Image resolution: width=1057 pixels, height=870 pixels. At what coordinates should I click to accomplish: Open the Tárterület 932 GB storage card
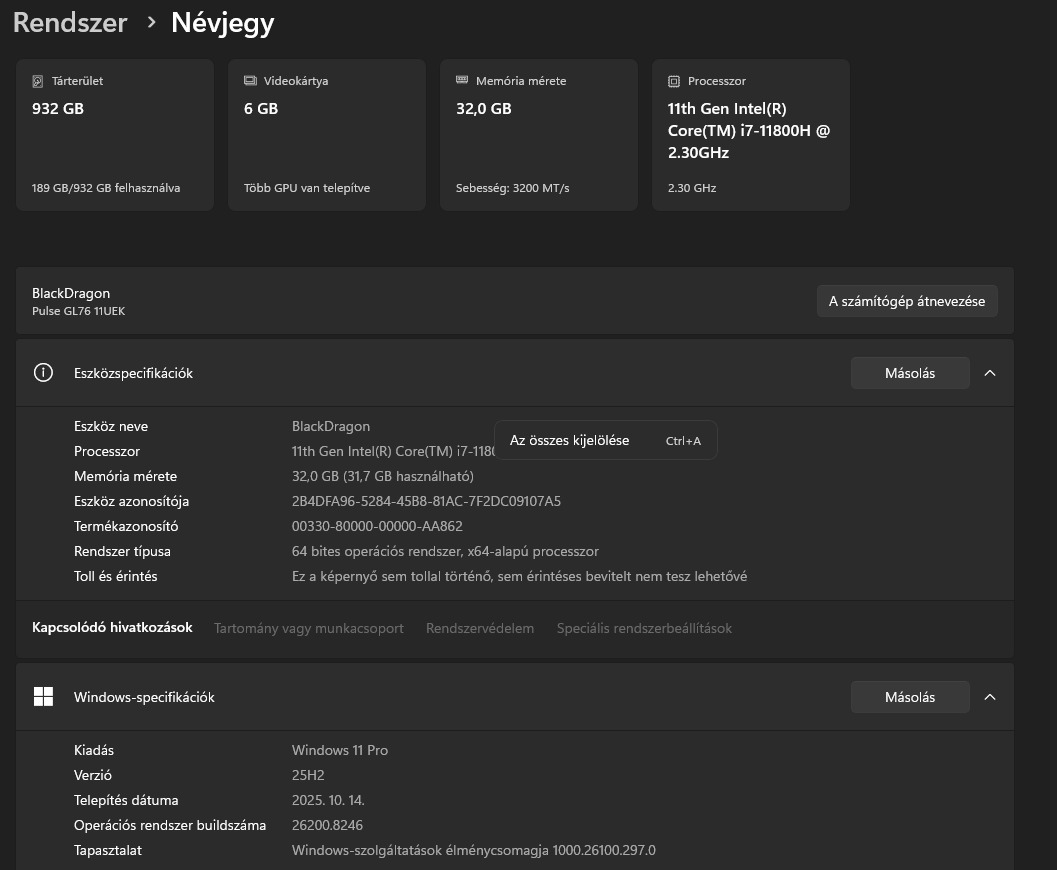115,135
